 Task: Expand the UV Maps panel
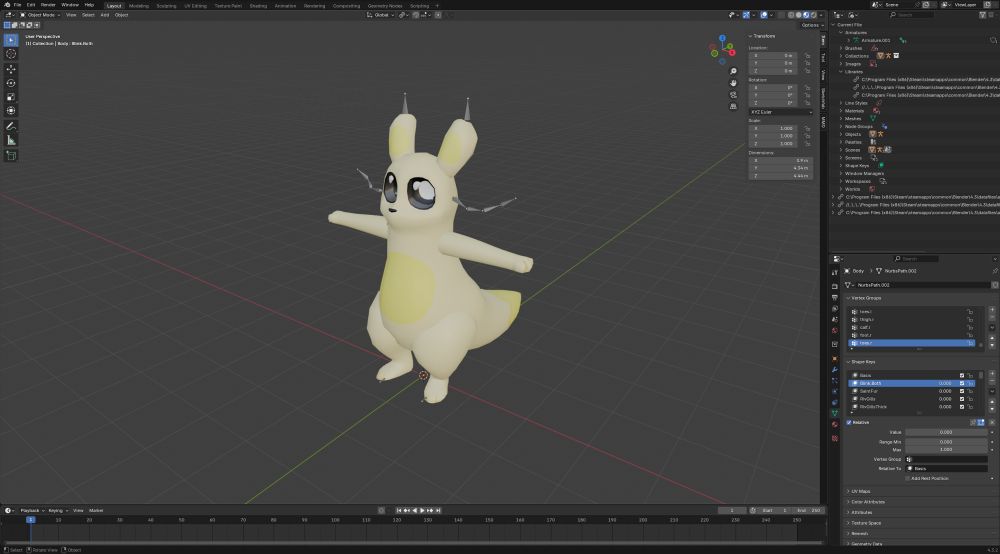click(x=858, y=492)
